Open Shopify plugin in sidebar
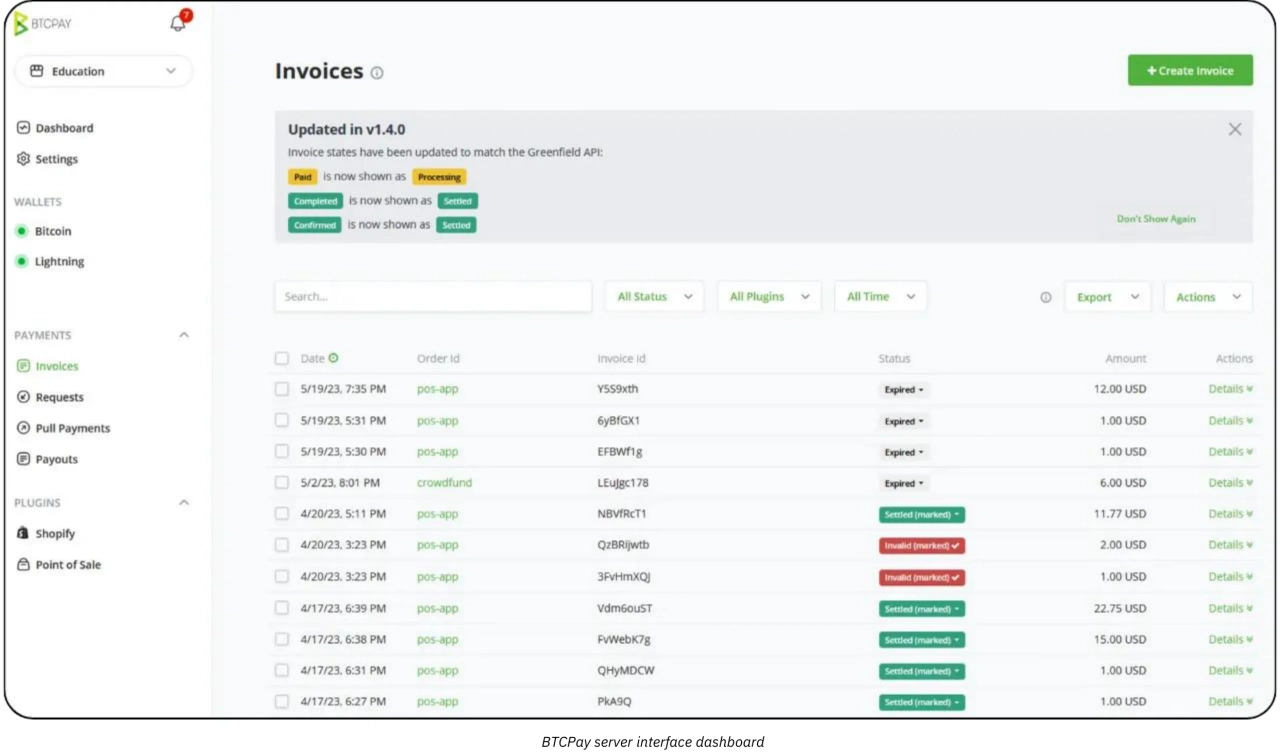The width and height of the screenshot is (1280, 754). pos(55,534)
